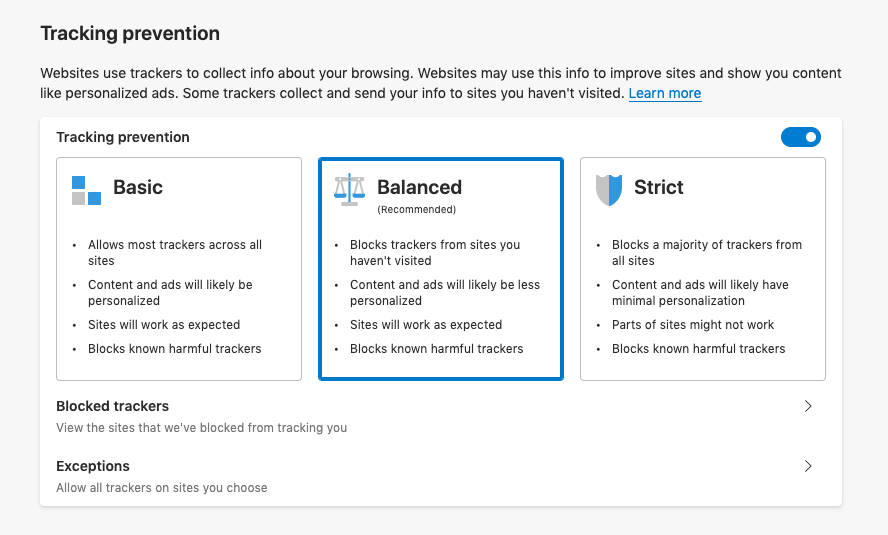The height and width of the screenshot is (535, 888).
Task: Click the Basic level squares icon
Action: click(x=86, y=189)
